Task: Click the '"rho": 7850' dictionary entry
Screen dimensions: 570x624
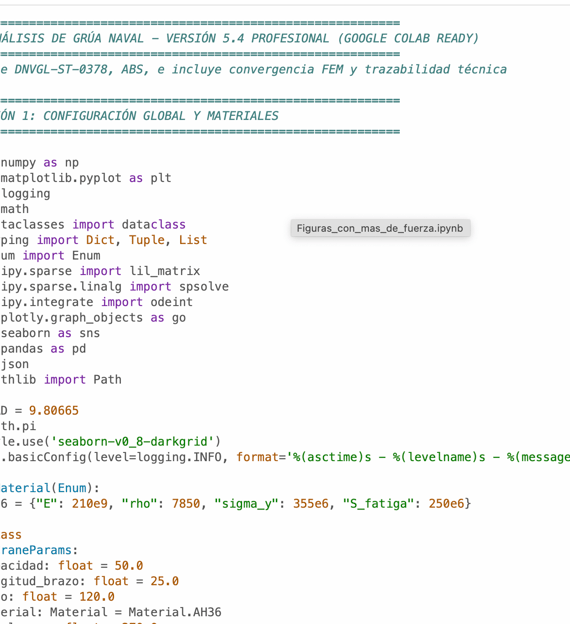Action: pyautogui.click(x=163, y=504)
